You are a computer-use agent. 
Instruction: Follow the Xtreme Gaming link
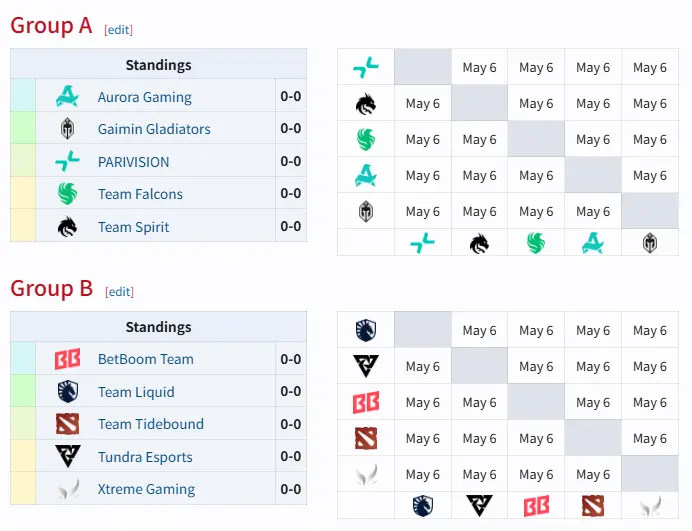(147, 490)
